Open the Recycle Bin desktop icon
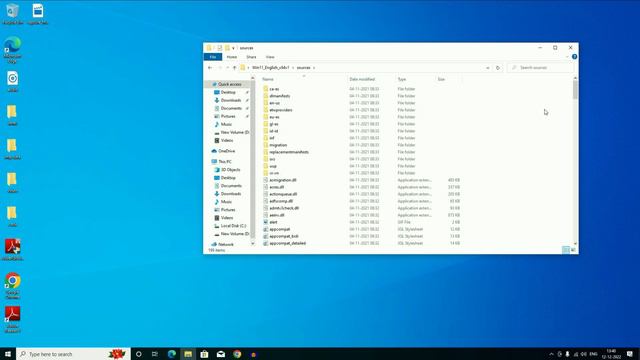Image resolution: width=640 pixels, height=360 pixels. (x=13, y=14)
